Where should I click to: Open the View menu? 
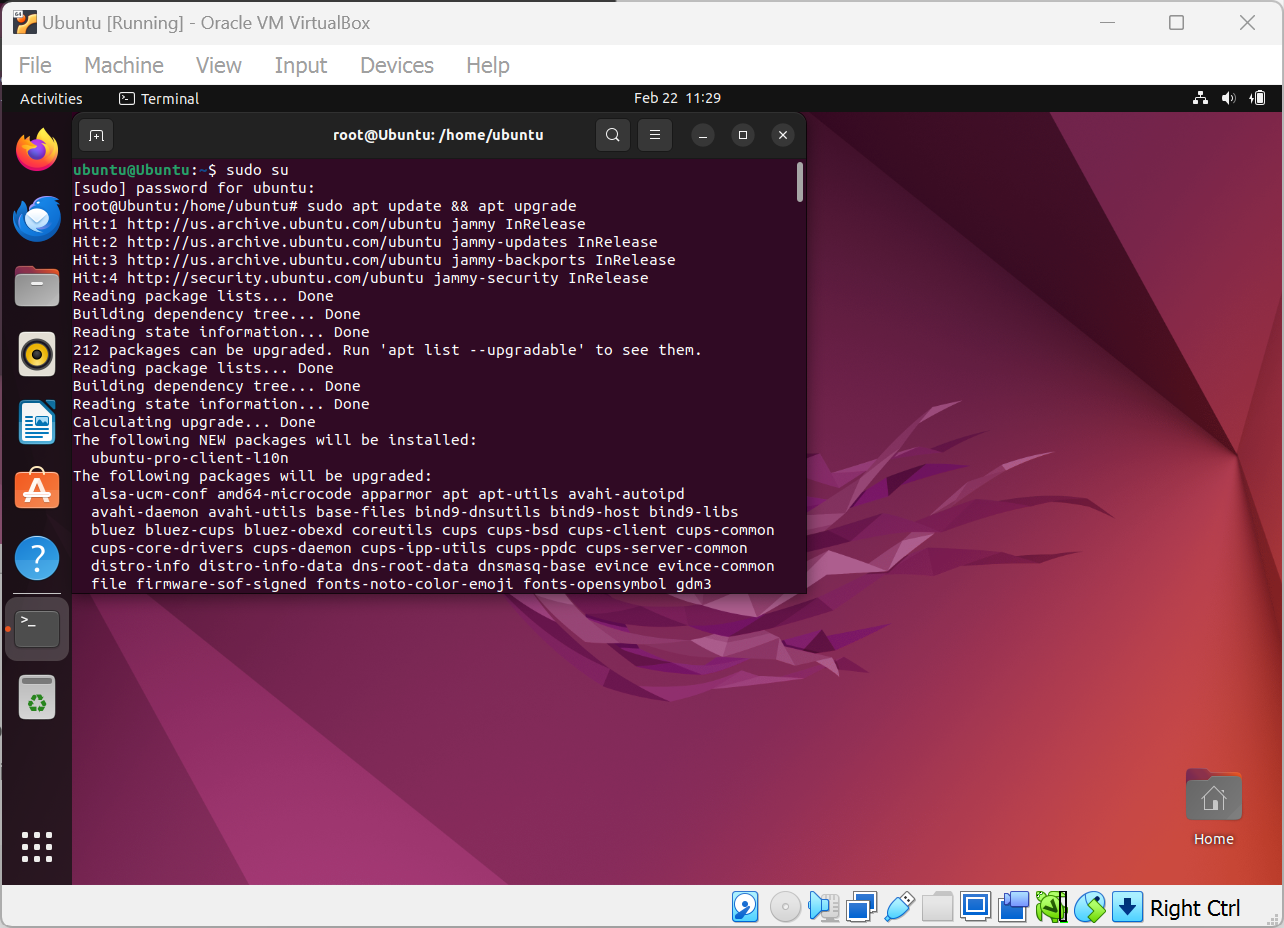click(219, 65)
